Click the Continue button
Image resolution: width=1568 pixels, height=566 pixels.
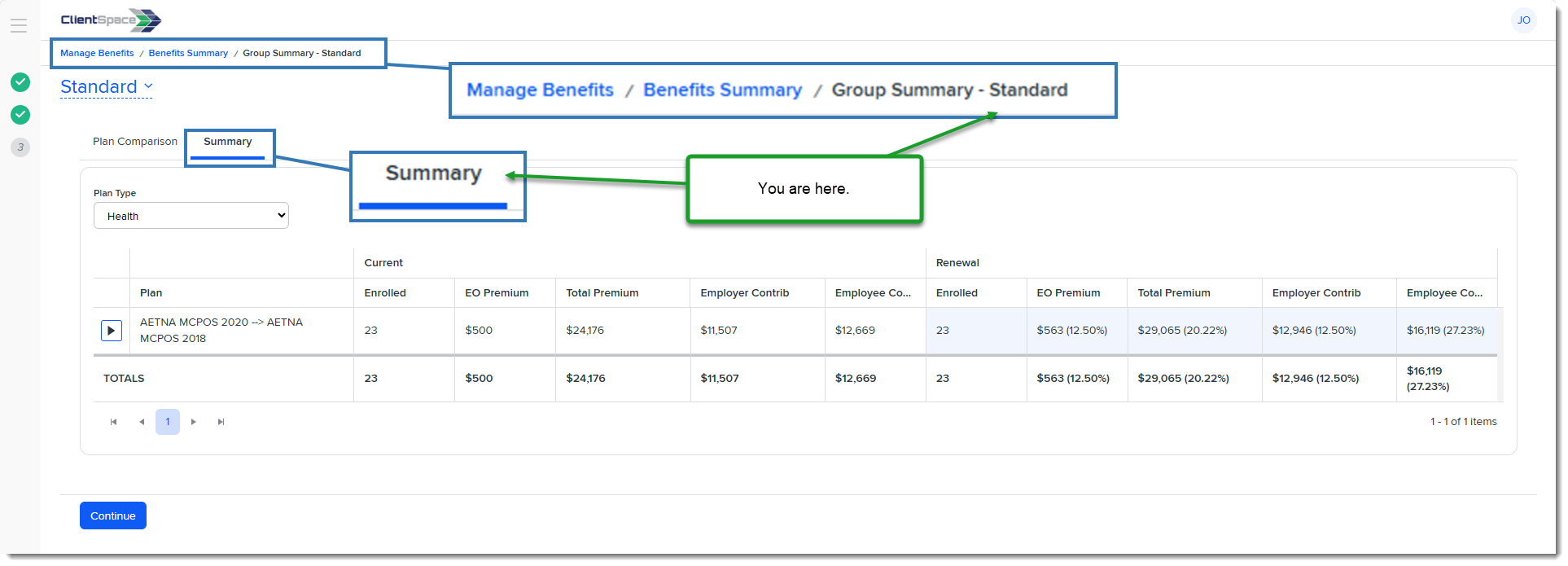click(113, 516)
